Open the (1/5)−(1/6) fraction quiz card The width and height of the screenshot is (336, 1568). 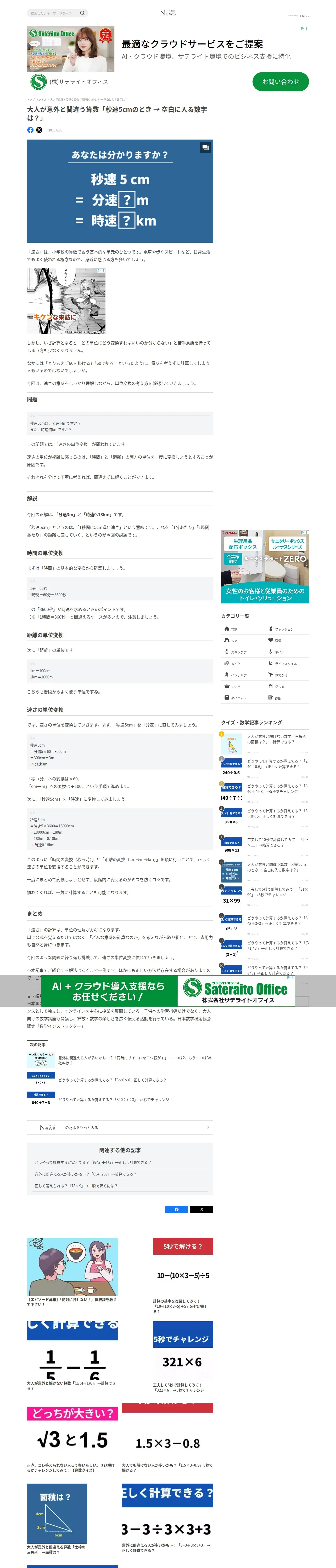point(72,1356)
